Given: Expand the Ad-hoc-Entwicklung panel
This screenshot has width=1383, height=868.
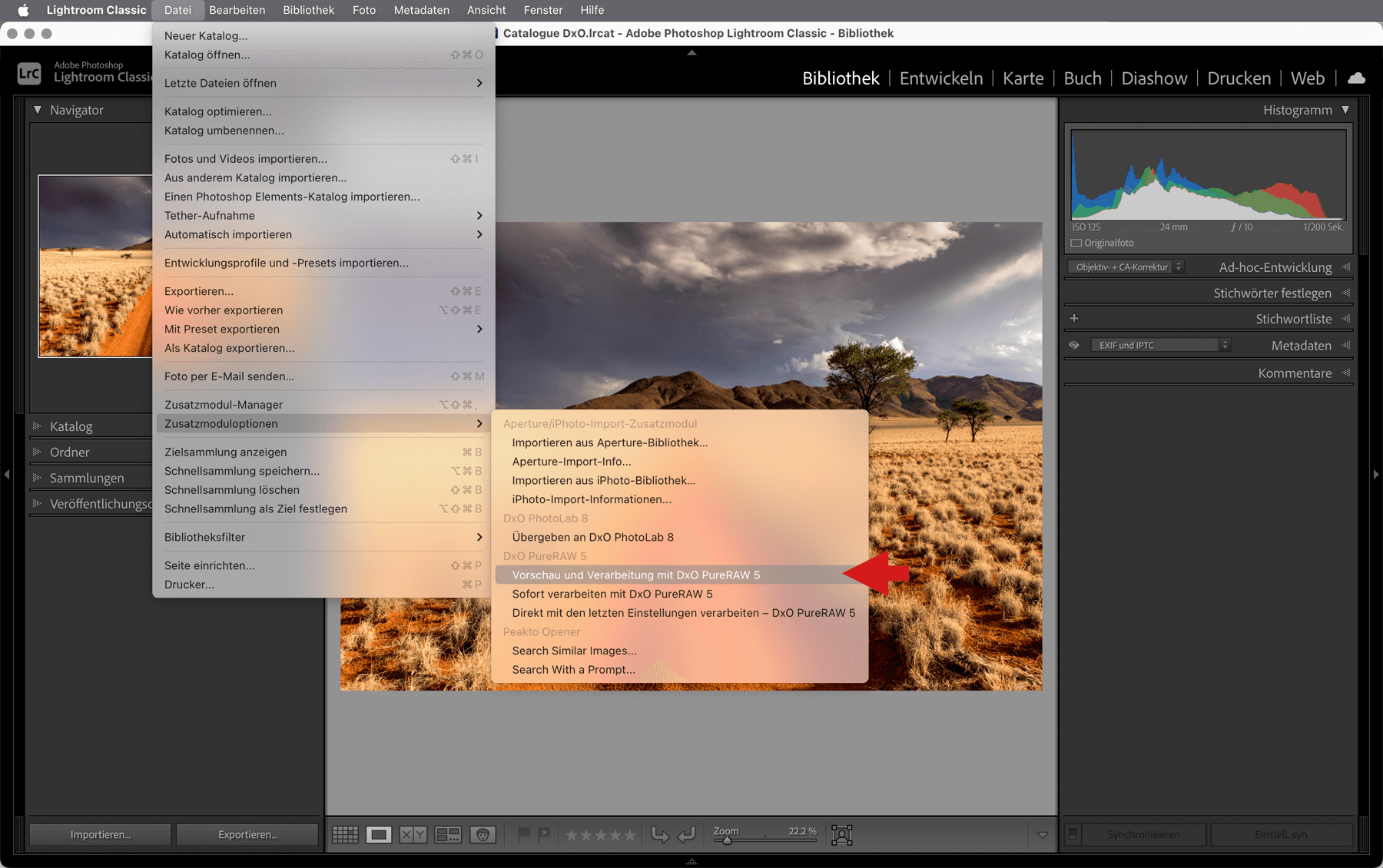Looking at the screenshot, I should coord(1346,267).
